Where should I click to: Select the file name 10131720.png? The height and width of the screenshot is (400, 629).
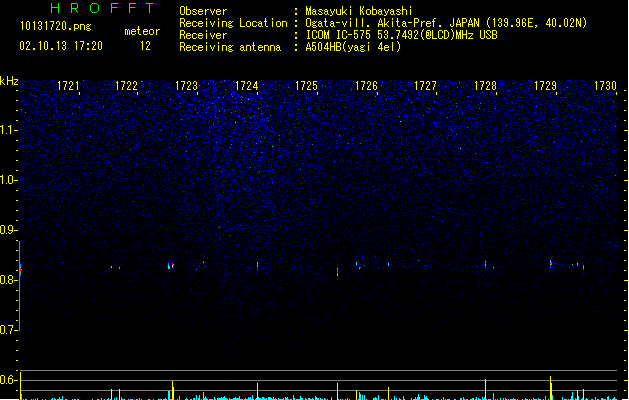pyautogui.click(x=56, y=26)
